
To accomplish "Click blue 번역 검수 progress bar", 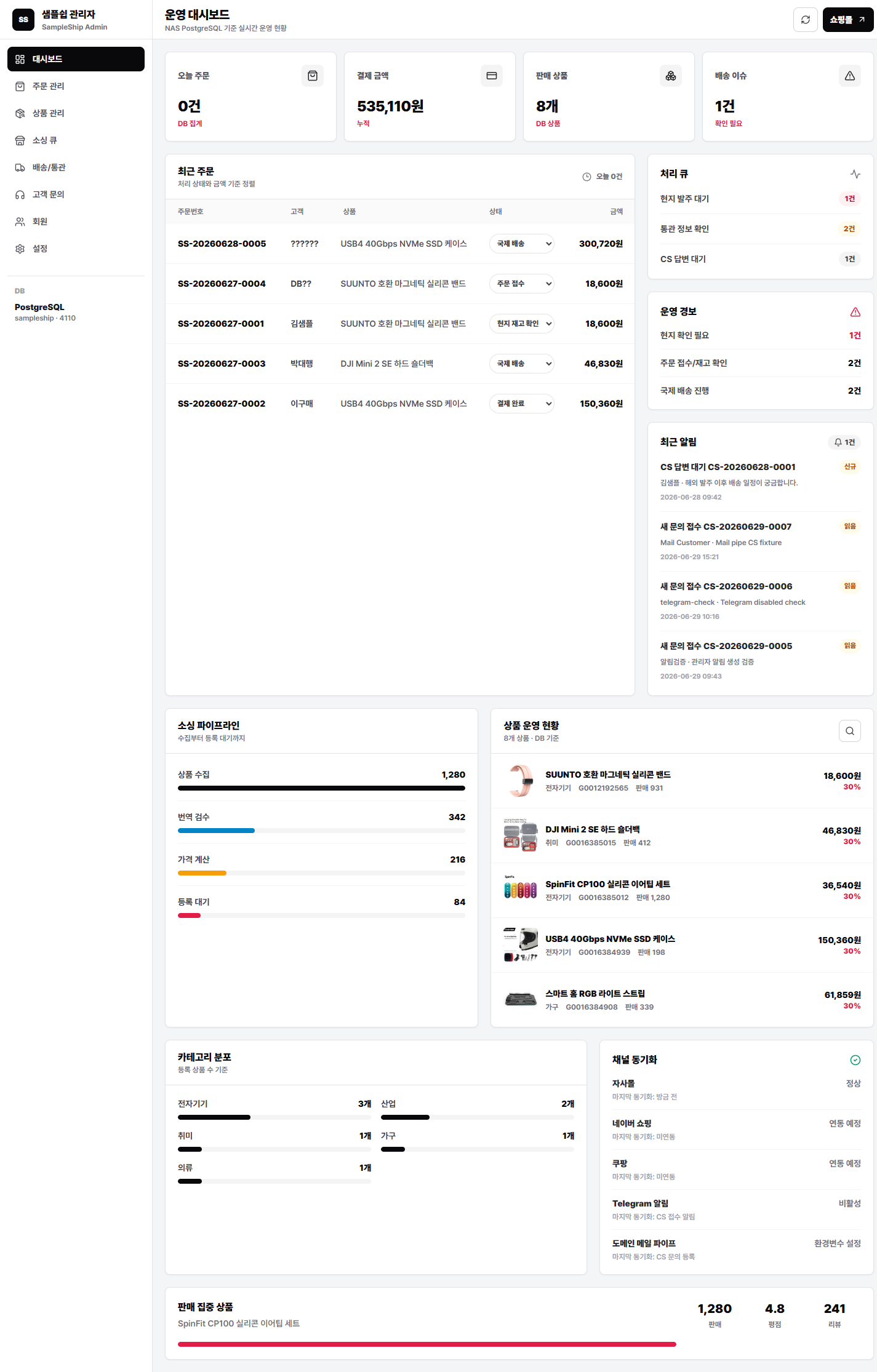I will point(216,831).
